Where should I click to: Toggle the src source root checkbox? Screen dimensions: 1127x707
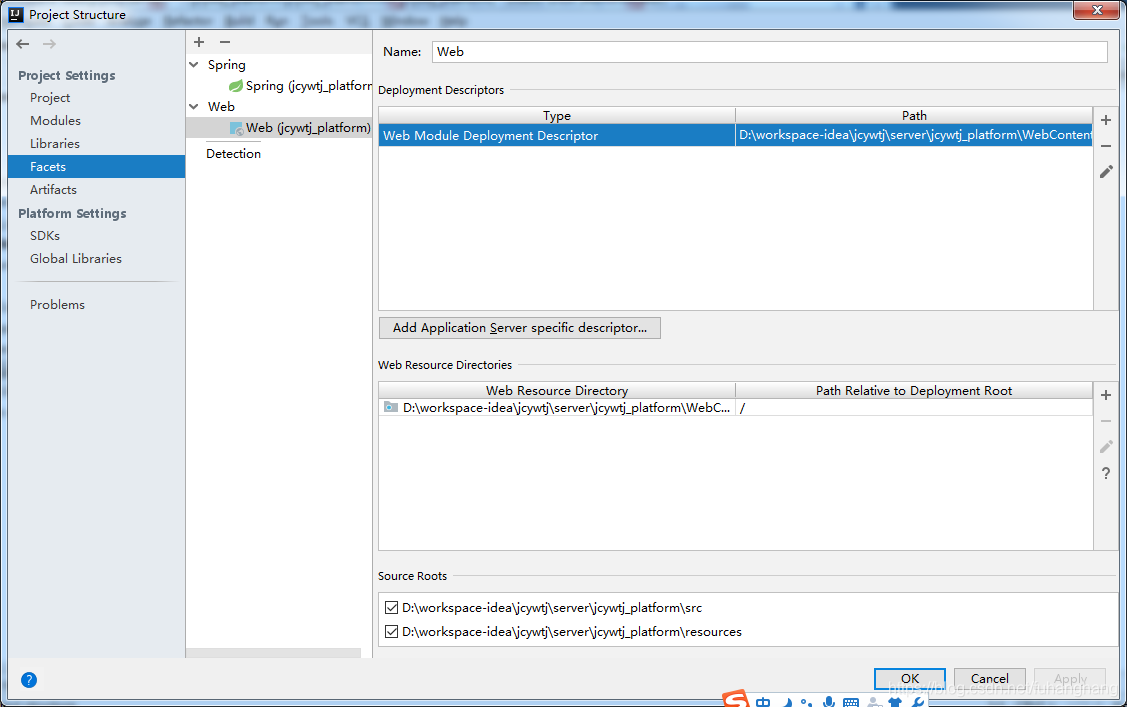pyautogui.click(x=390, y=607)
